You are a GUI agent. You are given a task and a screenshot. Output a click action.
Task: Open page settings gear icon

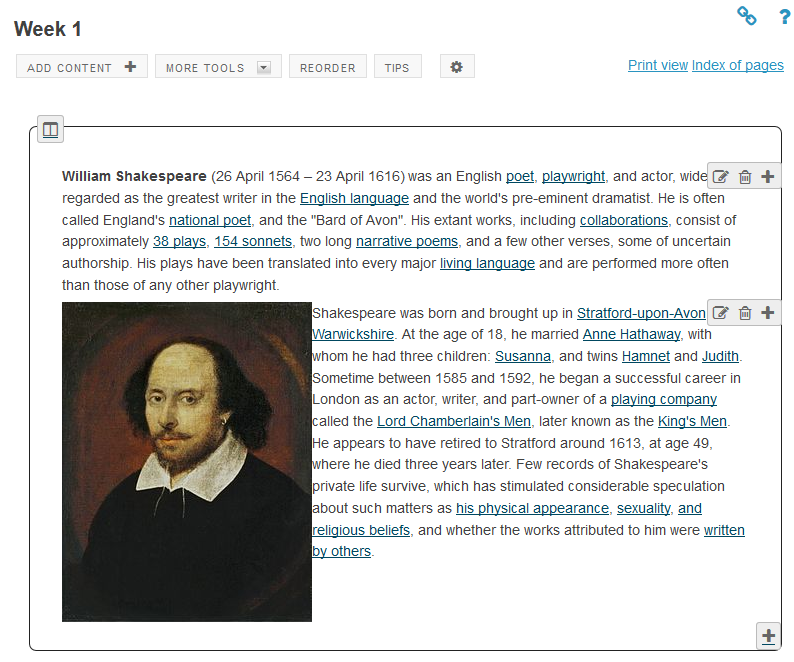457,67
